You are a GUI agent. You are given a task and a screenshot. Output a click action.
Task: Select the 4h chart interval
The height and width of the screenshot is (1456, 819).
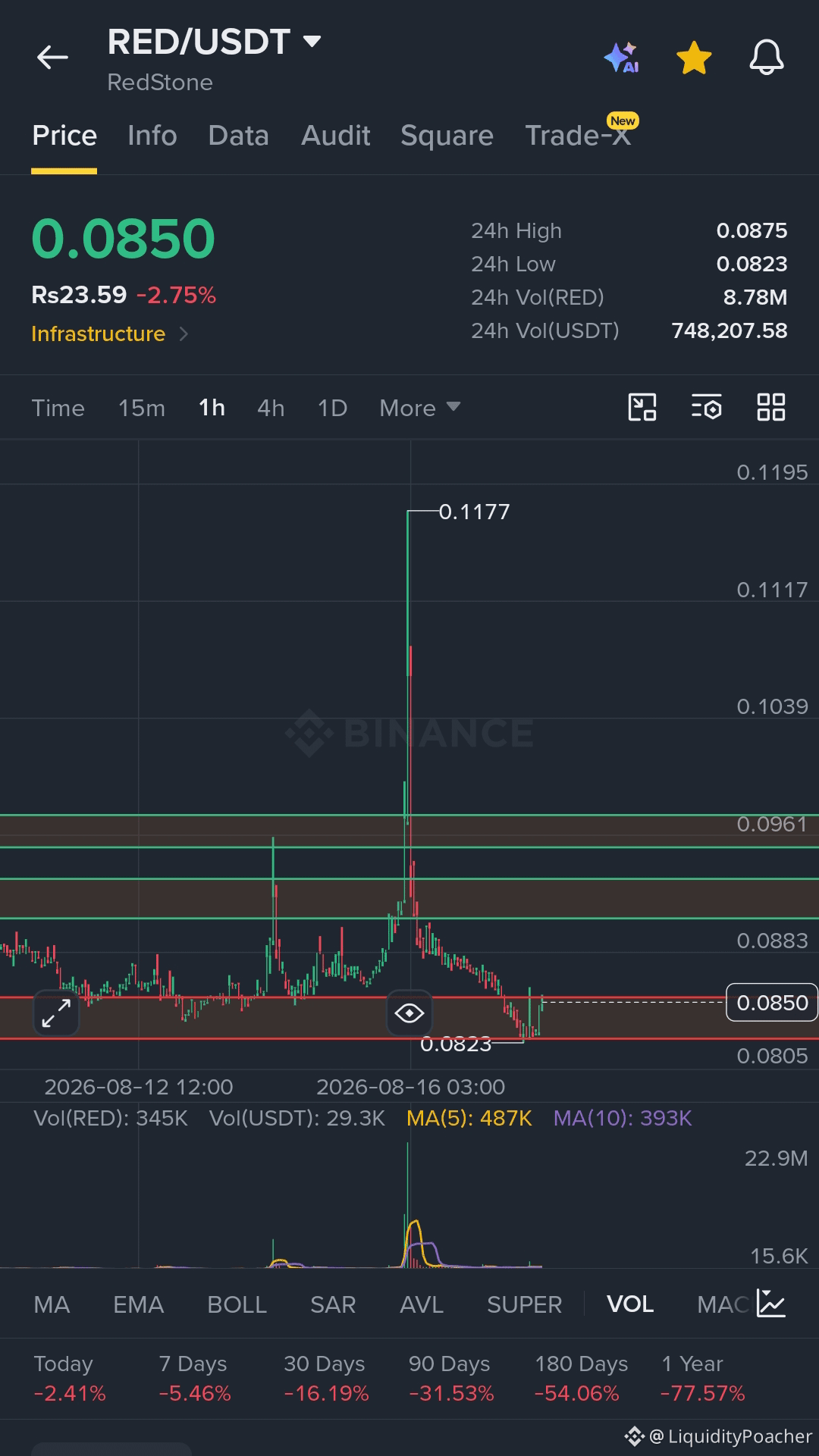click(x=271, y=408)
